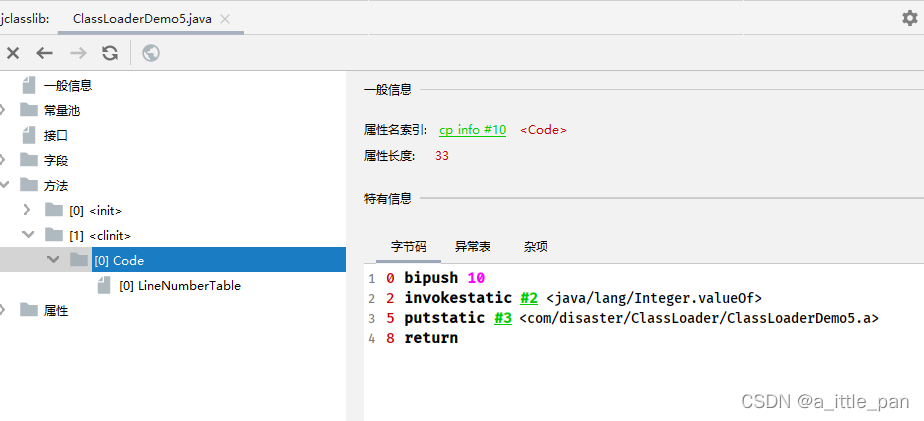Go forward with the right arrow icon
924x421 pixels.
tap(78, 53)
